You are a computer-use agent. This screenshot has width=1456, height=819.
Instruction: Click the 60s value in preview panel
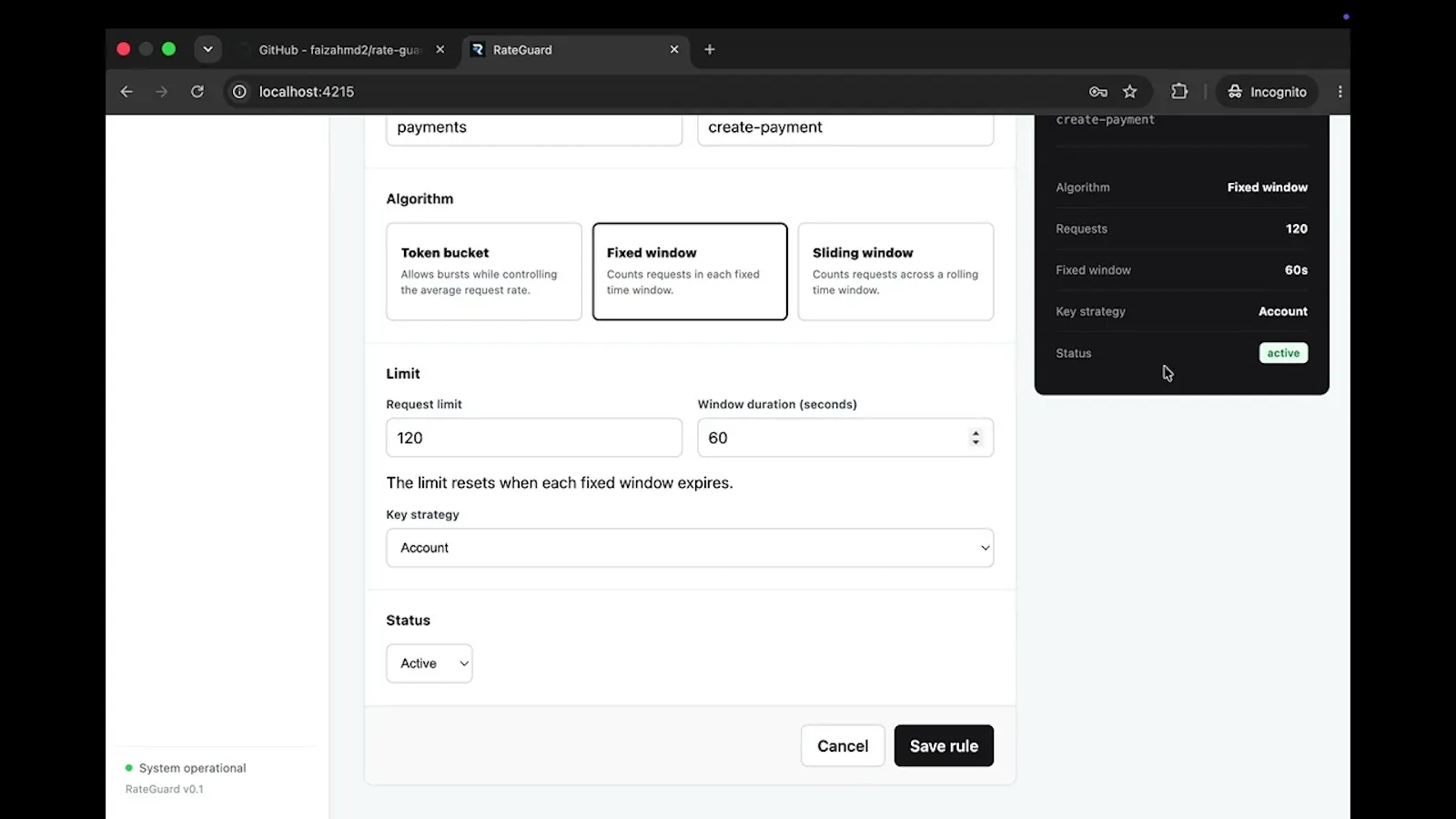[1296, 270]
